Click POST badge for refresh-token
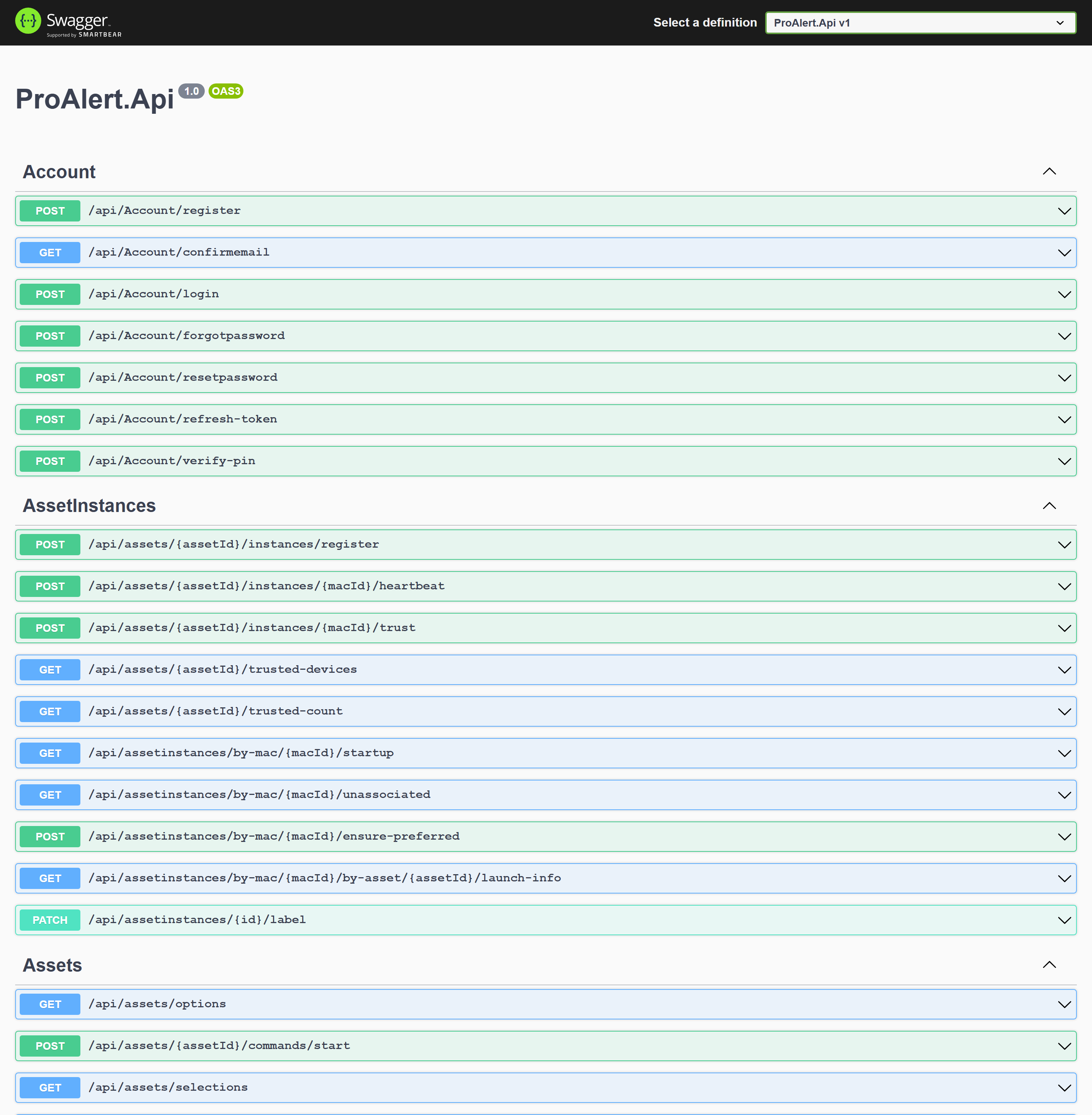 [50, 420]
